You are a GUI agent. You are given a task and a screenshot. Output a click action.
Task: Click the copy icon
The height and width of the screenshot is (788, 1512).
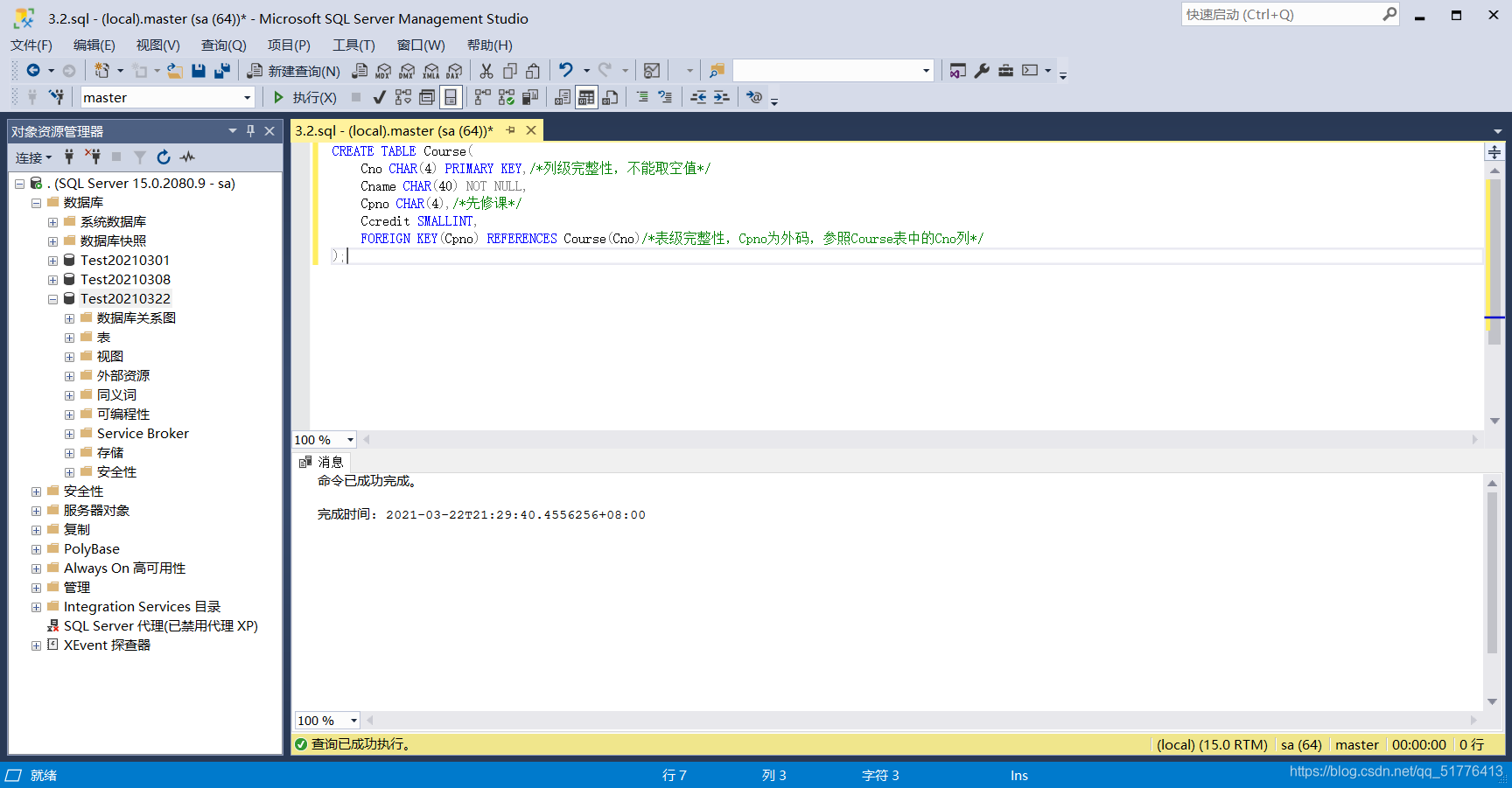[510, 71]
